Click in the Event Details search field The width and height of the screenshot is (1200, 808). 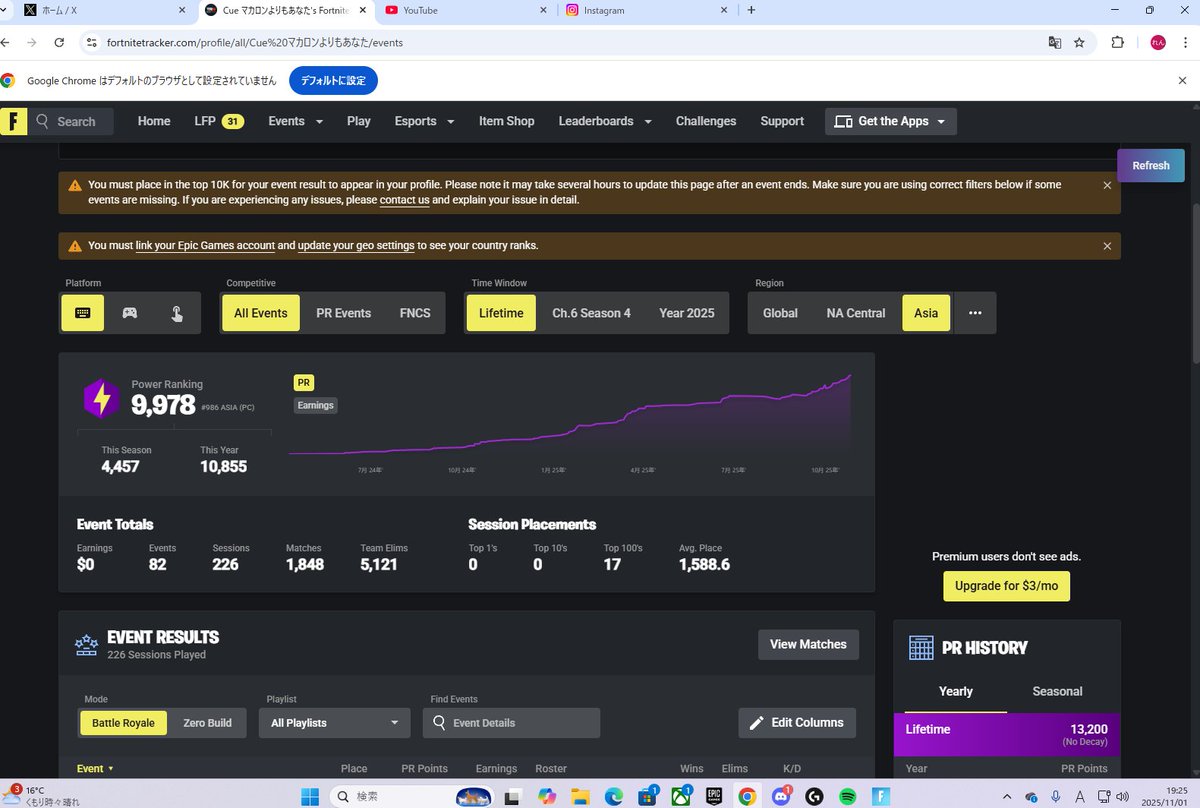coord(511,723)
